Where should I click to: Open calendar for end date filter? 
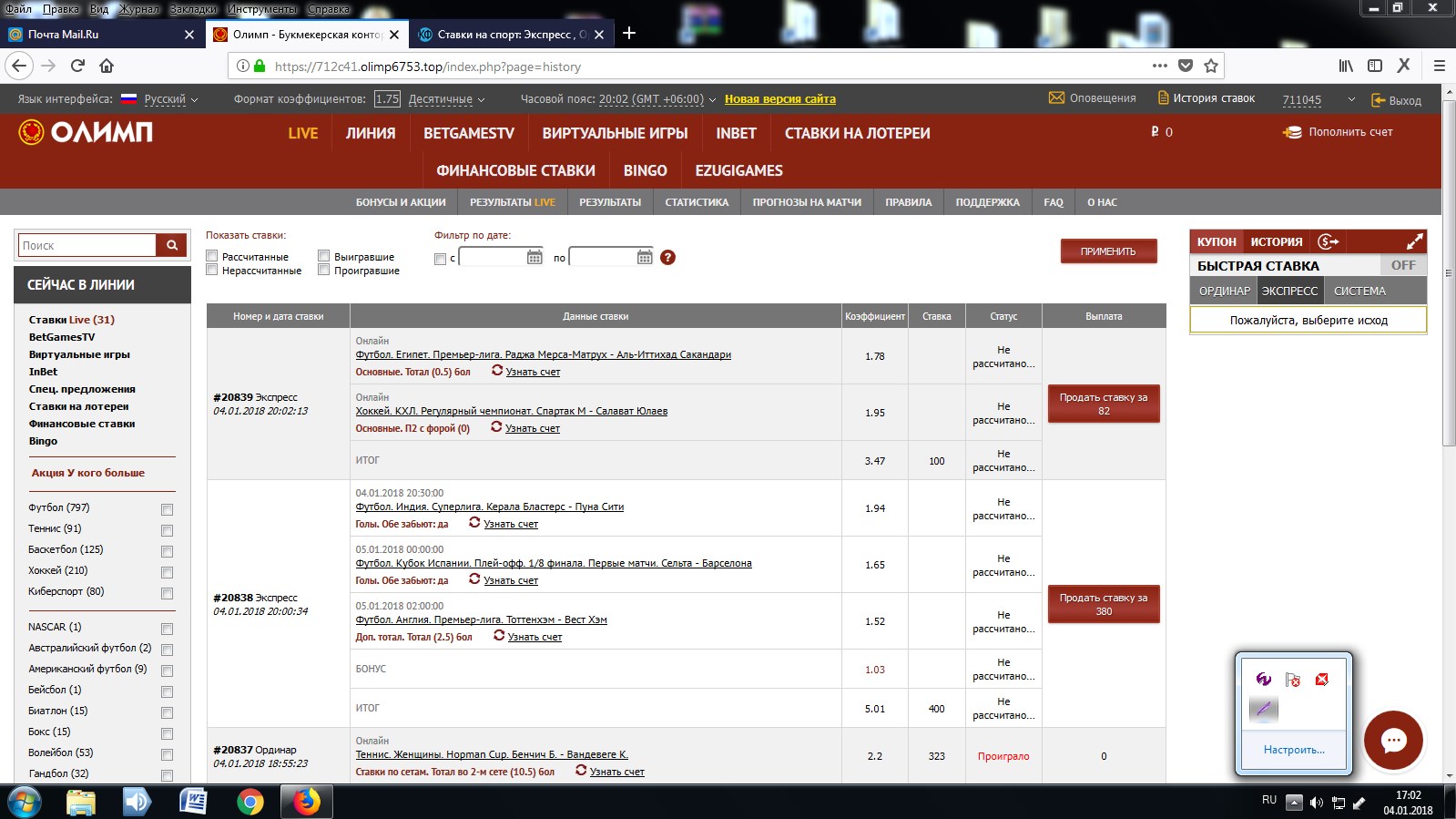coord(645,257)
